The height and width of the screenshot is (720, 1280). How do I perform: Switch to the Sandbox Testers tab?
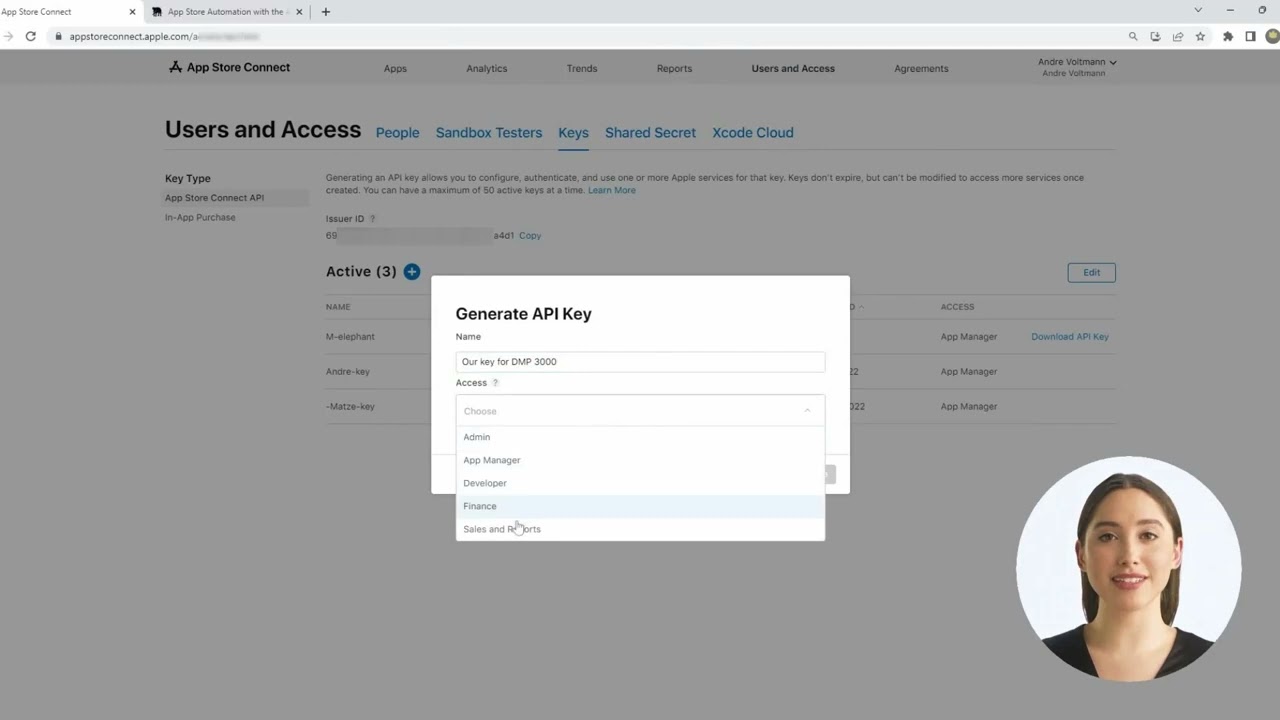(489, 132)
